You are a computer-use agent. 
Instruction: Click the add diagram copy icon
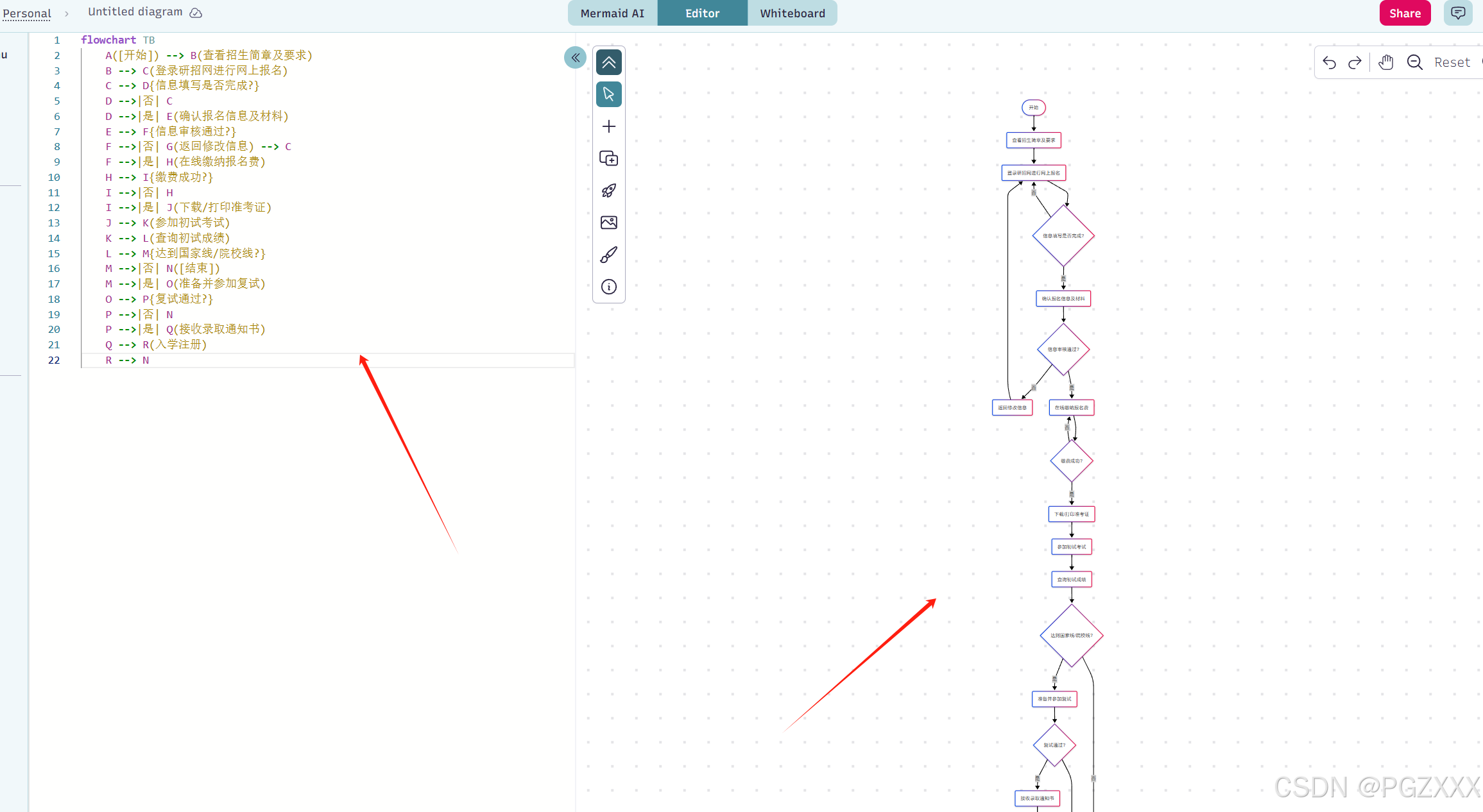608,158
